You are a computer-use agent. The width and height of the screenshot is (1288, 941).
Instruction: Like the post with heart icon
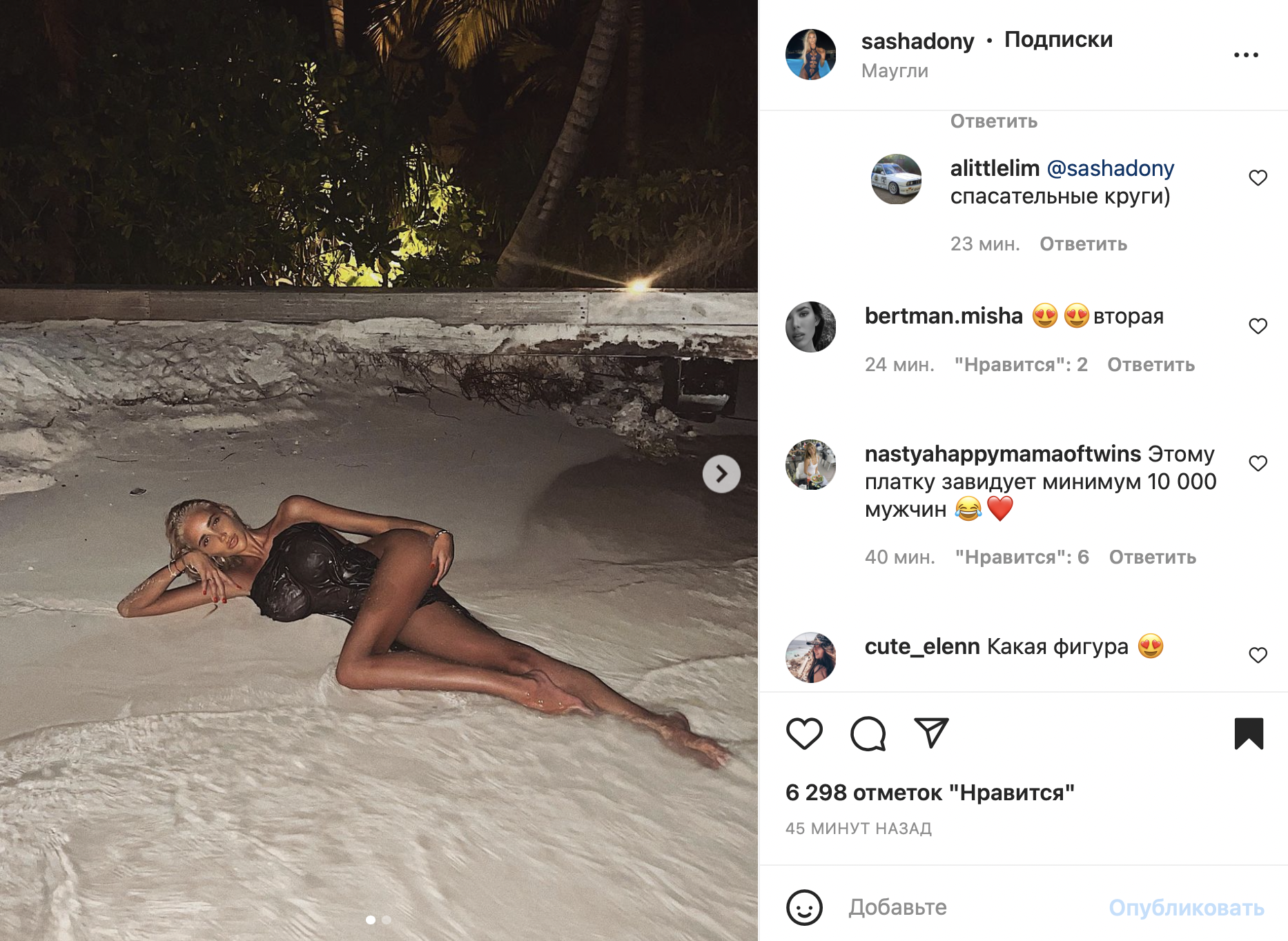(804, 733)
